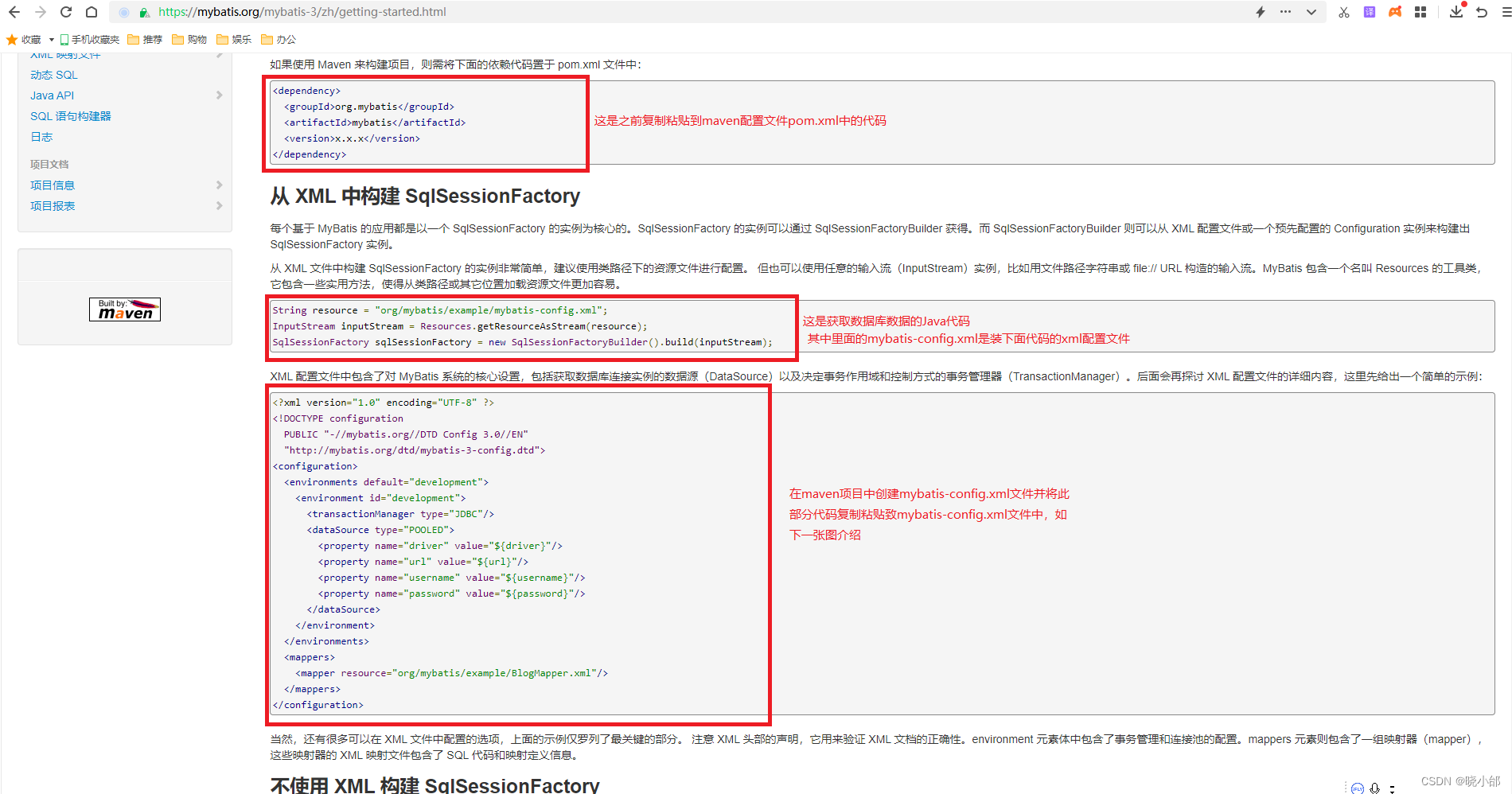
Task: Click the star favorites icon in bookmarks bar
Action: coord(12,40)
